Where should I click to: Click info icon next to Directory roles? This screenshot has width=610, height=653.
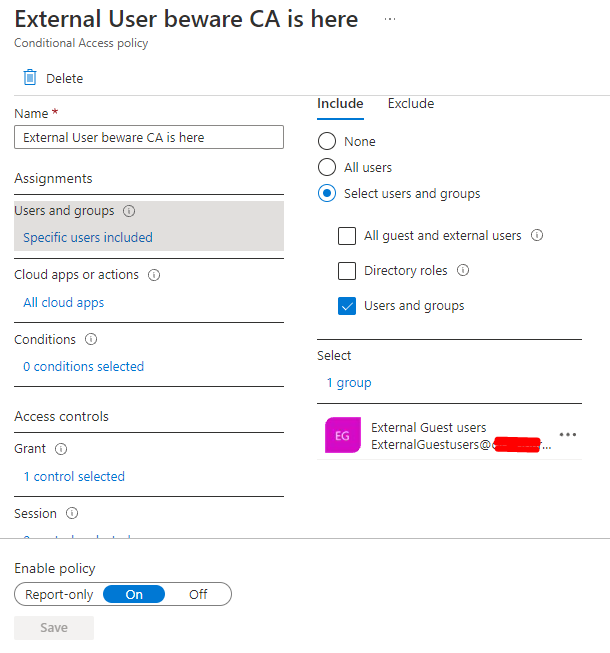[x=463, y=271]
